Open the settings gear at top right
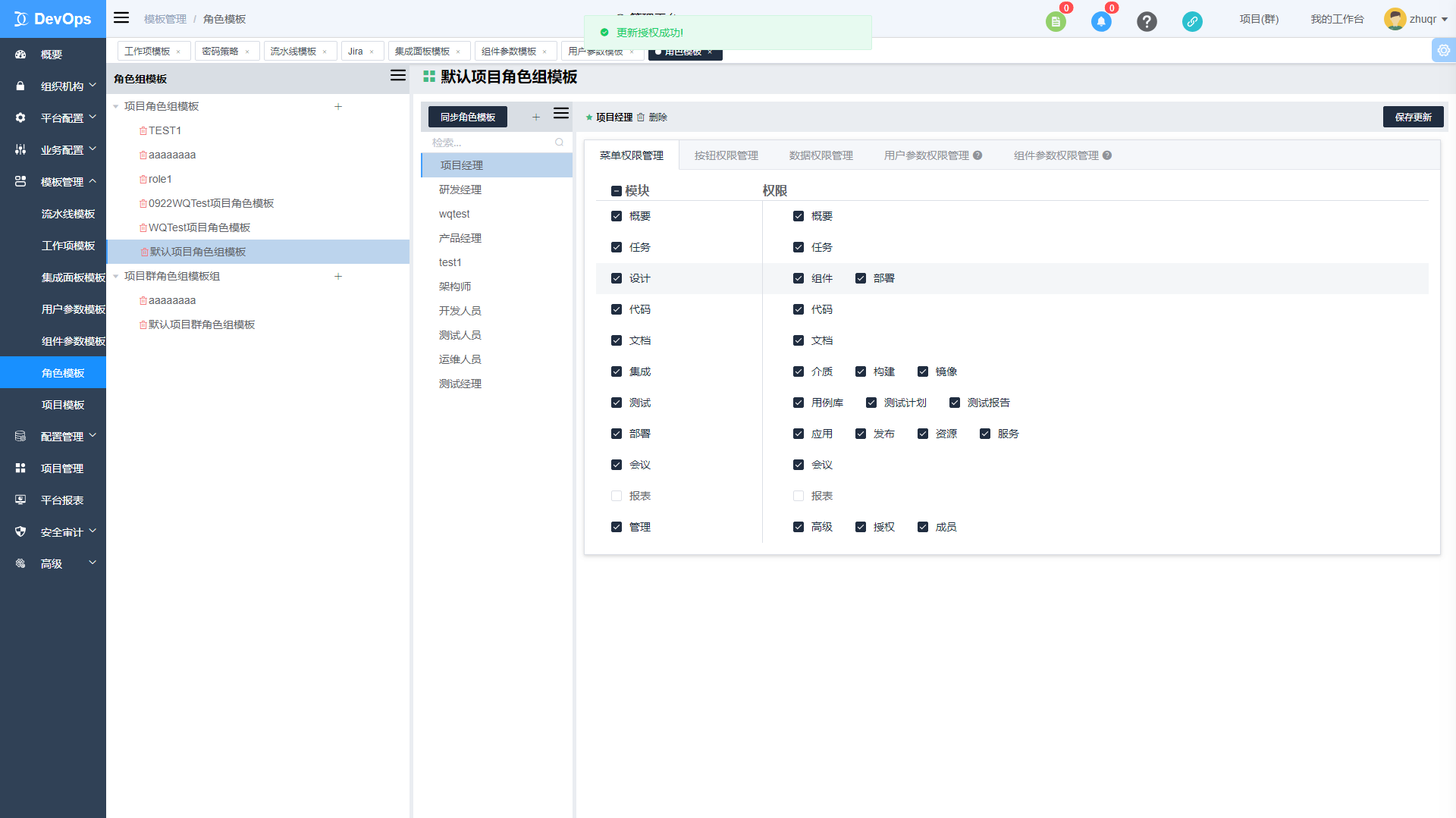 [1444, 50]
